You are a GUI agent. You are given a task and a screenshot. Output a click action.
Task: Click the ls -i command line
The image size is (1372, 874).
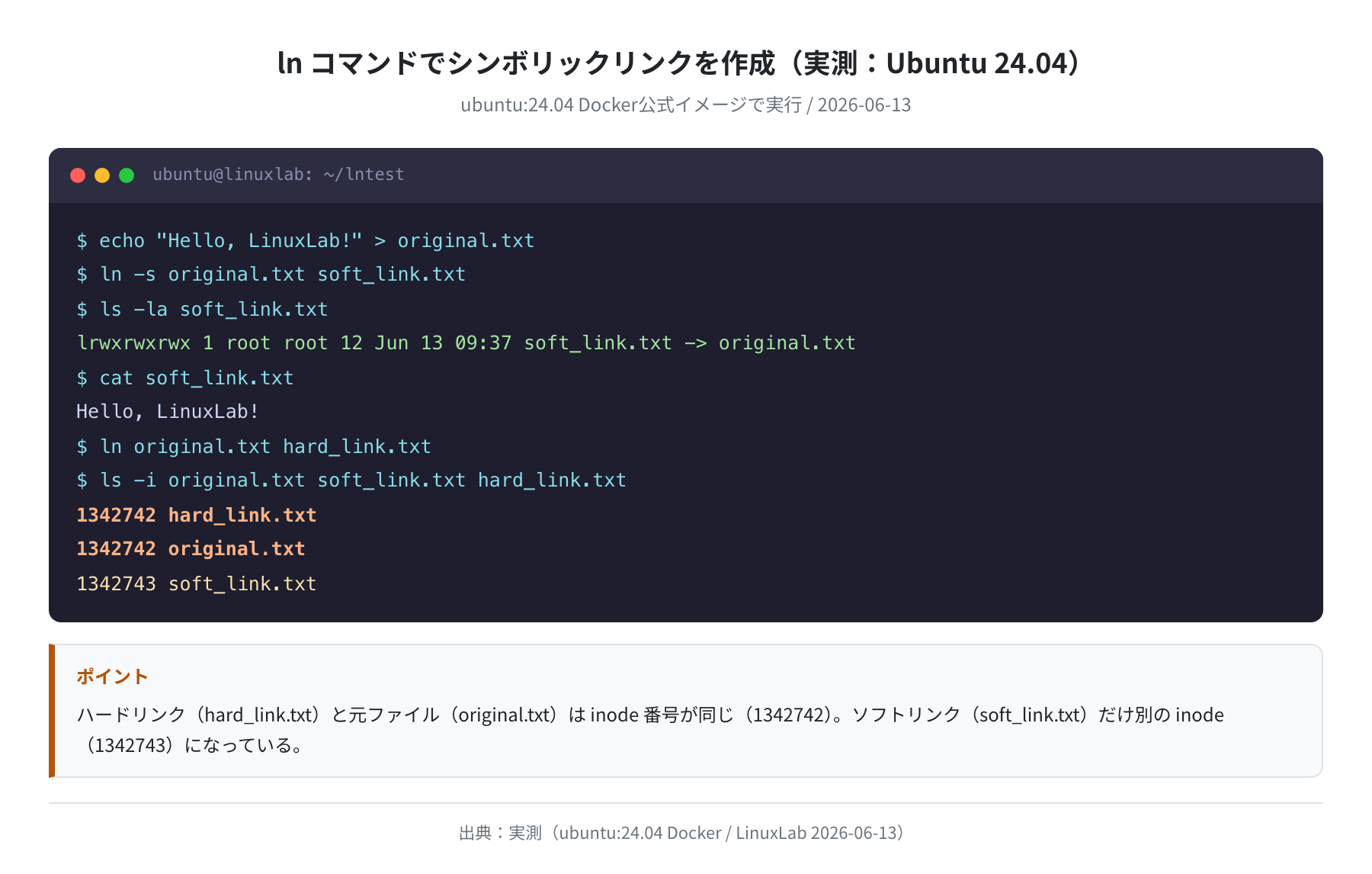pyautogui.click(x=351, y=480)
